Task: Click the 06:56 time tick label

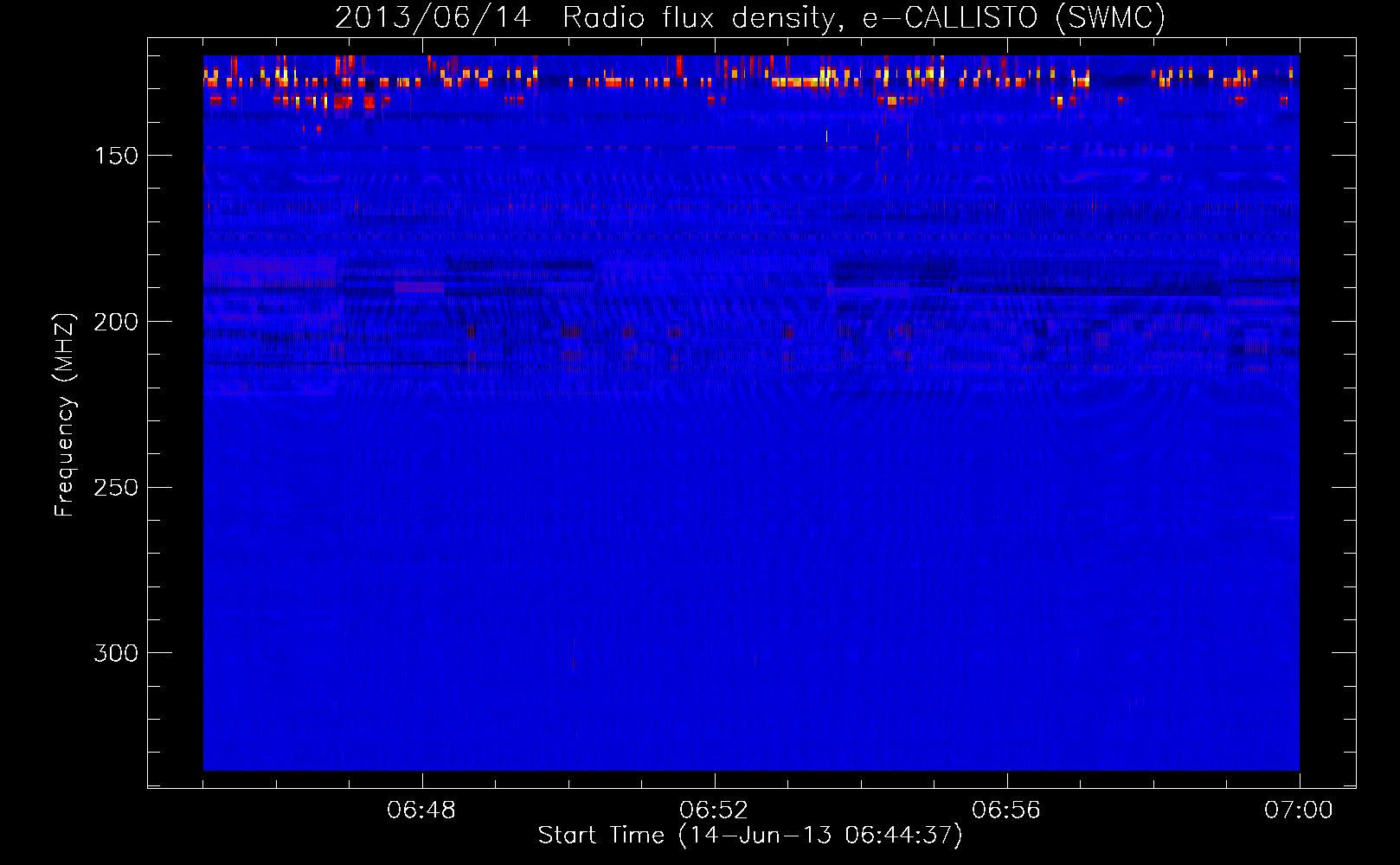Action: (x=1006, y=811)
